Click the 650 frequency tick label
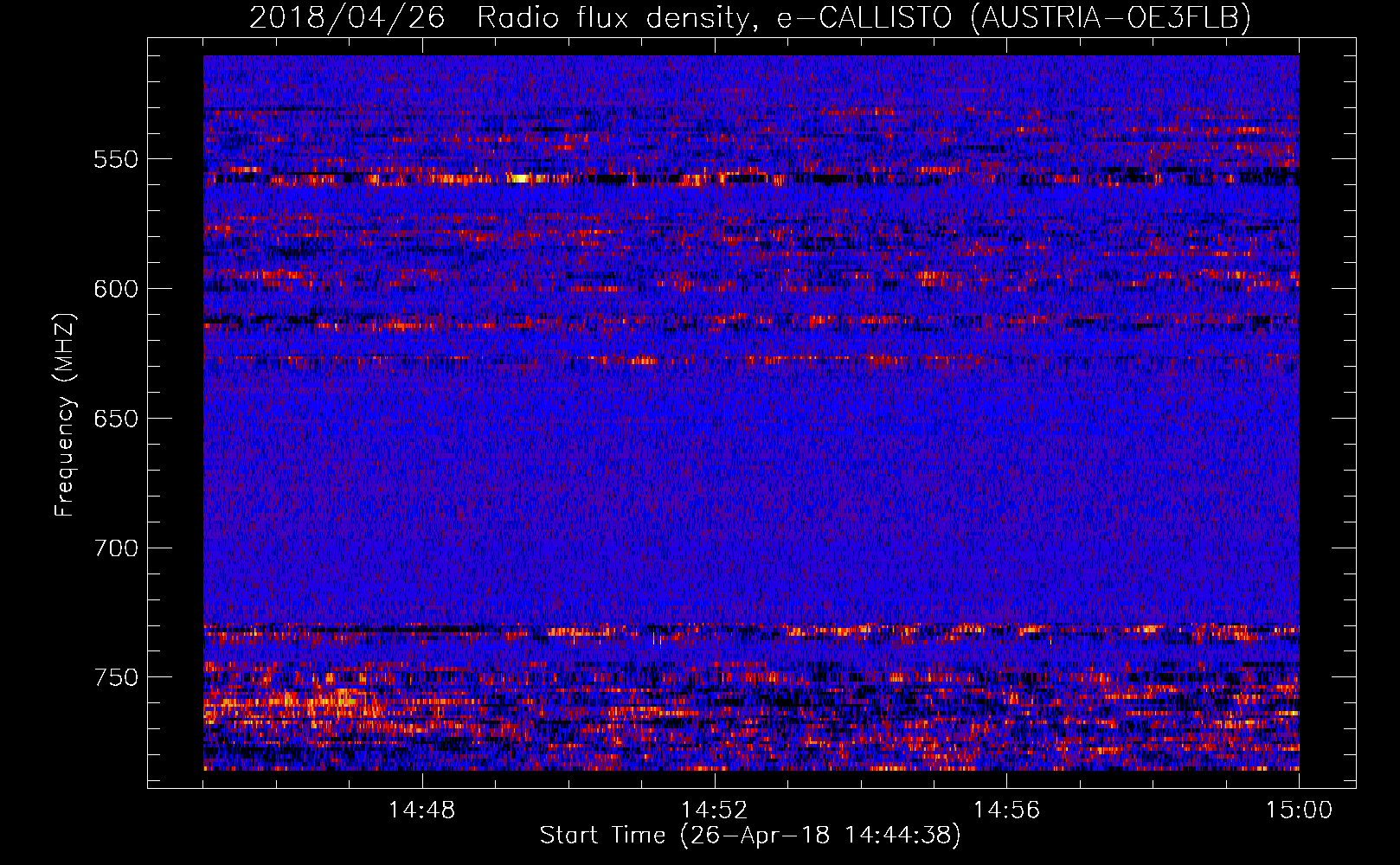This screenshot has height=865, width=1400. point(116,419)
